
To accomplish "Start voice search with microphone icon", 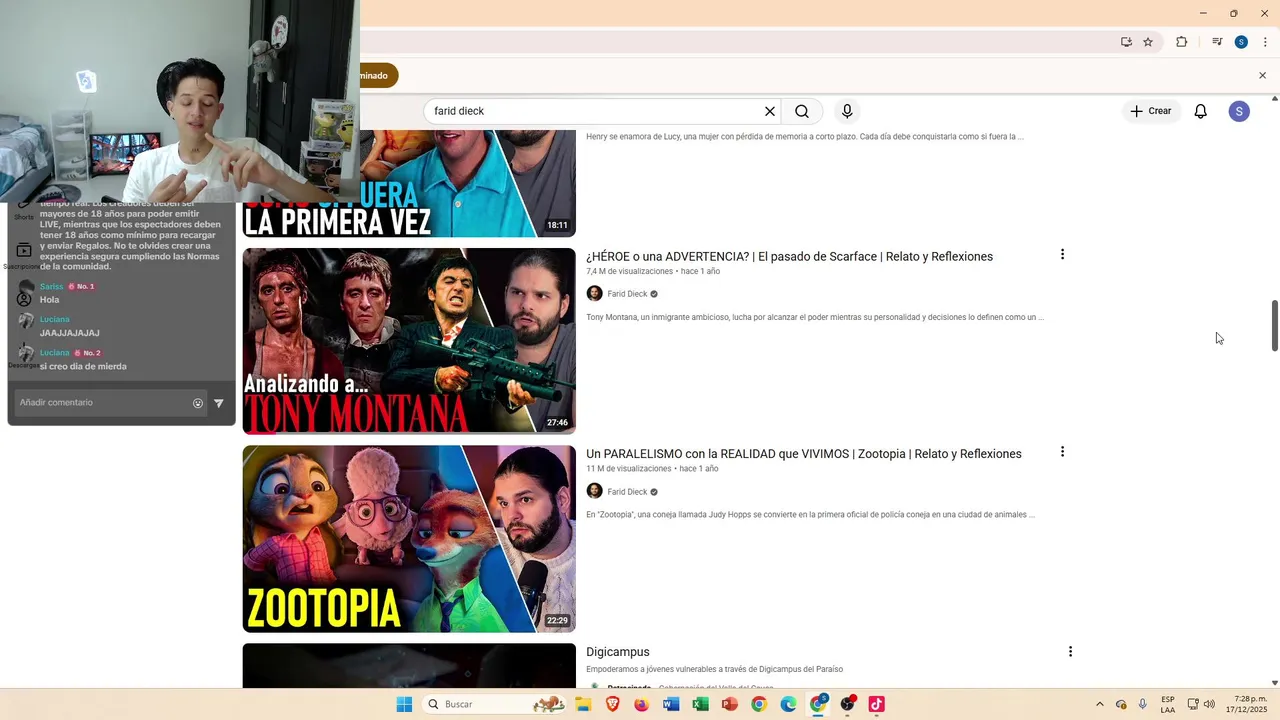I will tap(847, 111).
